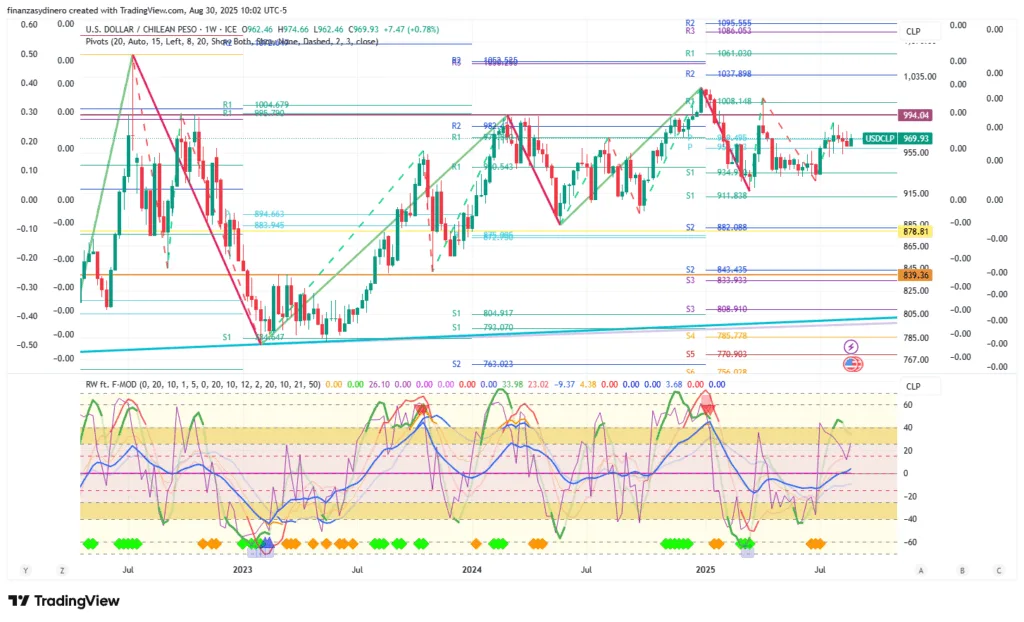This screenshot has height=622, width=1024.
Task: Click the S2 763.023 pivot label
Action: tap(483, 364)
